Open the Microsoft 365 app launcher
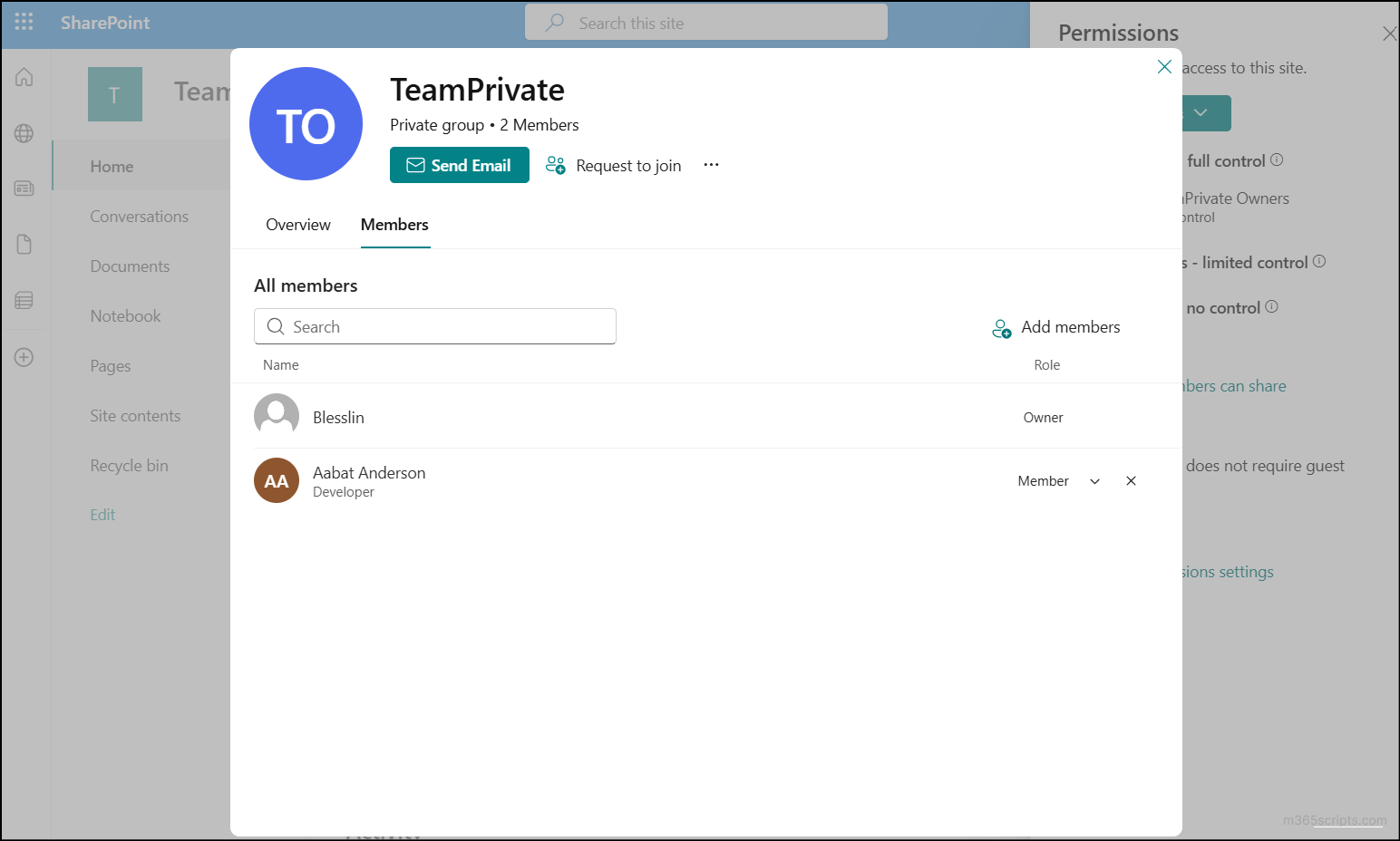 24,22
